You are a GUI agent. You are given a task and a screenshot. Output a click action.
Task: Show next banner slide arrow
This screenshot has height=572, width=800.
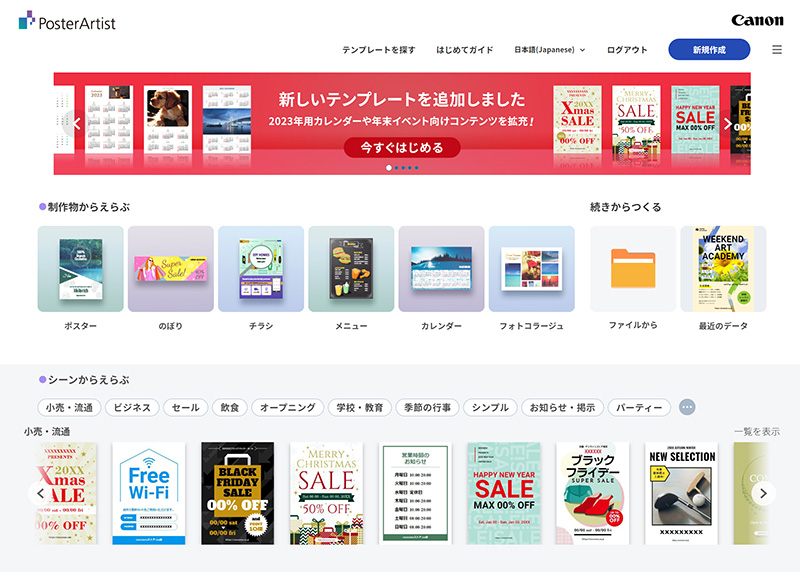(x=728, y=123)
